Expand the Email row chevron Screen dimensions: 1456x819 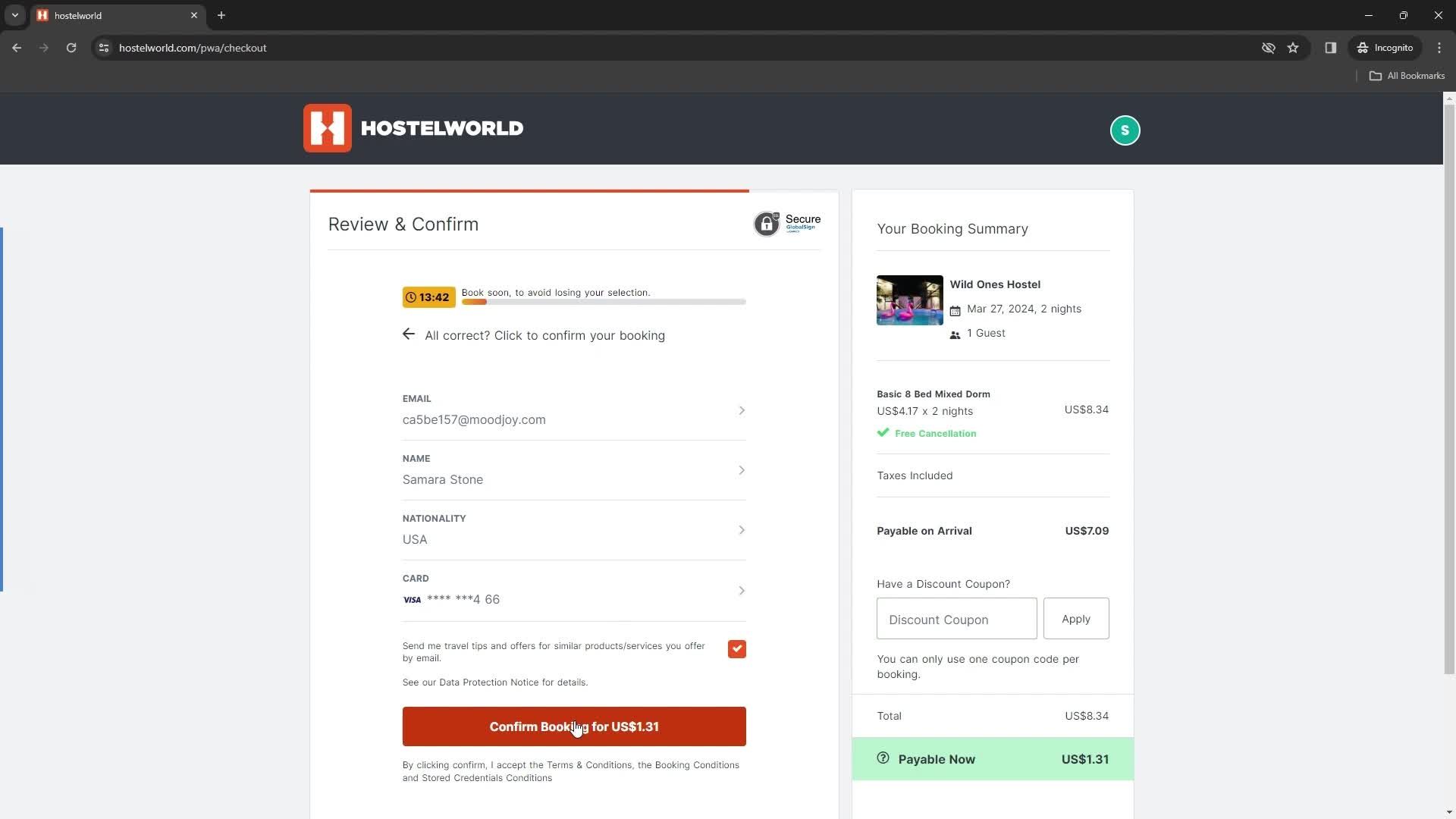[741, 410]
